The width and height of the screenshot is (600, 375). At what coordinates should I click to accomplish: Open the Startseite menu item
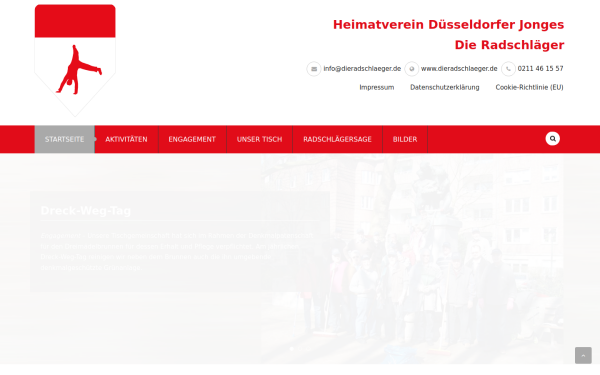(65, 139)
